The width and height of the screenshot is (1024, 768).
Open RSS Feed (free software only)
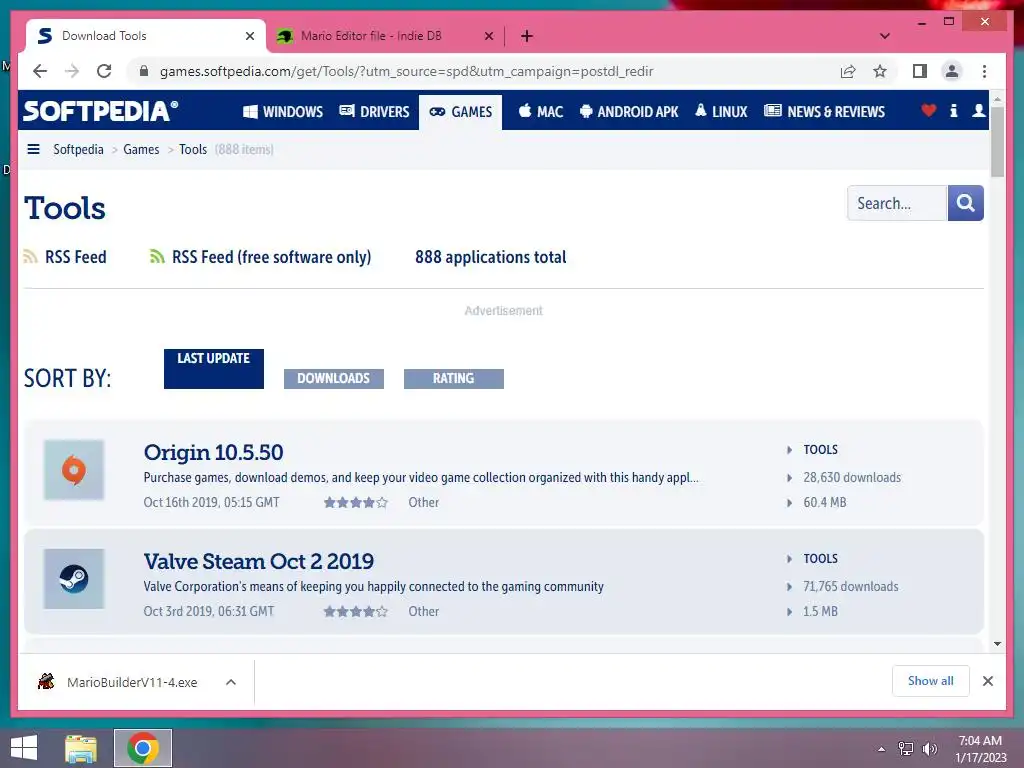tap(261, 257)
